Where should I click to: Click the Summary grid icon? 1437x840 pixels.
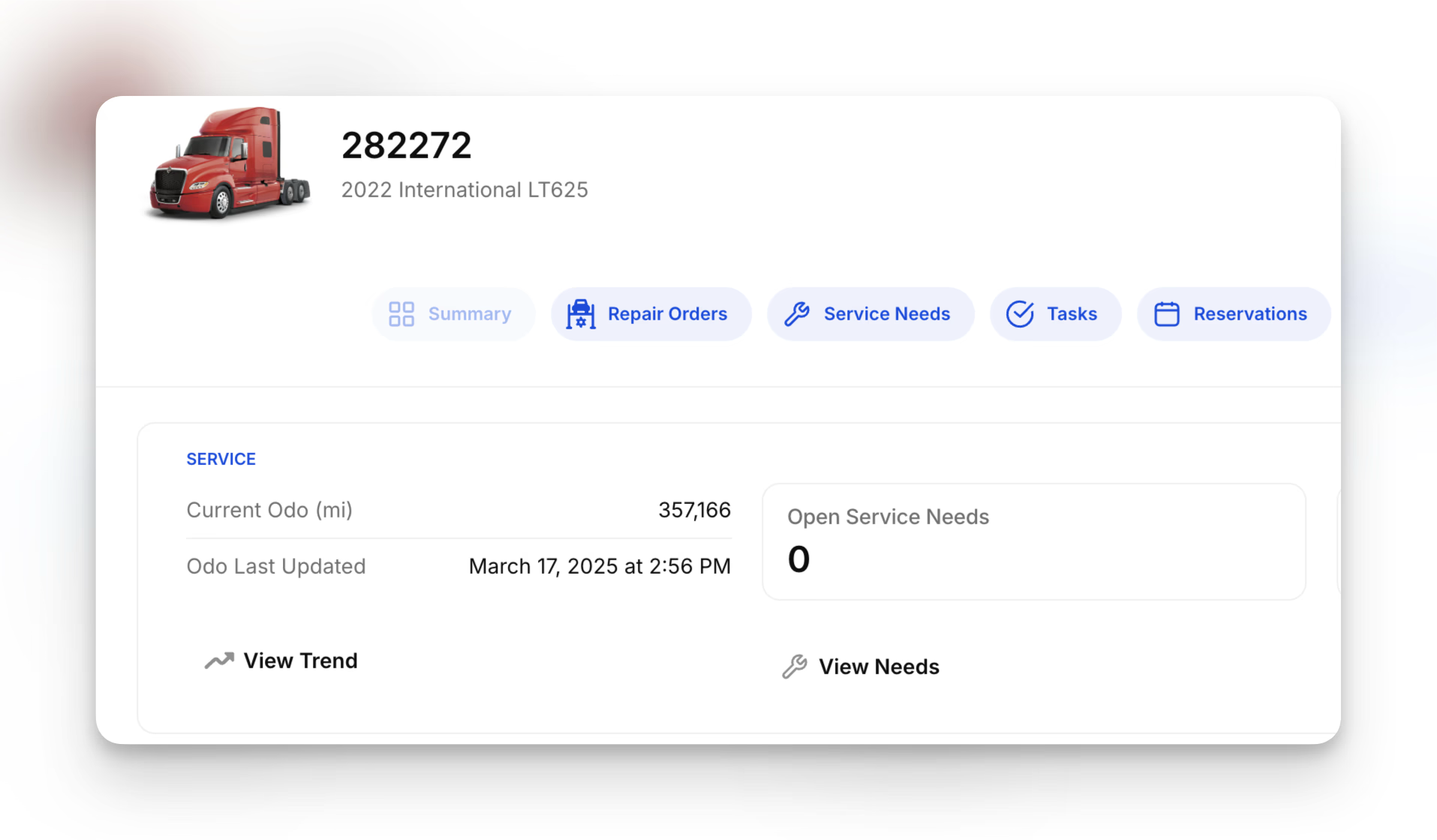pos(401,314)
